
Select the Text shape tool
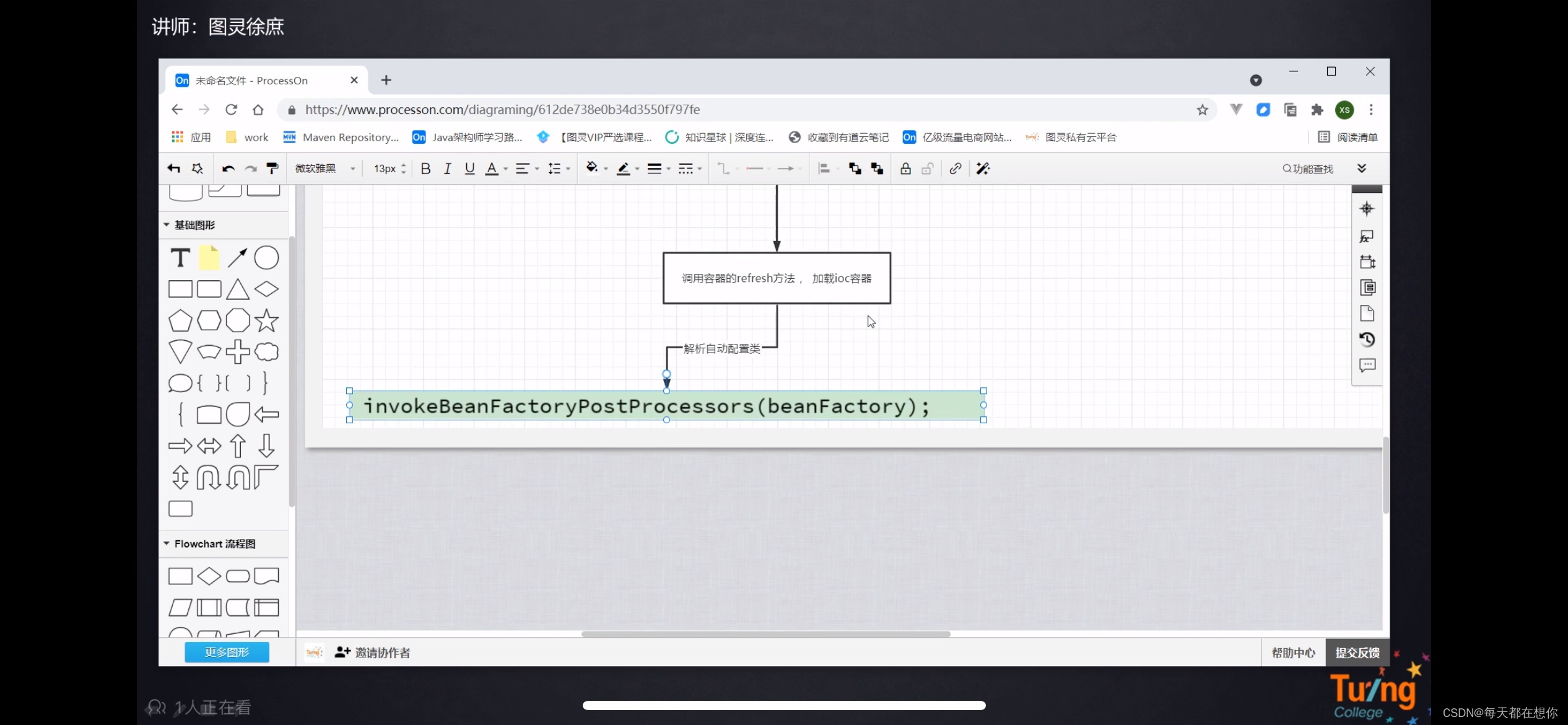(180, 258)
